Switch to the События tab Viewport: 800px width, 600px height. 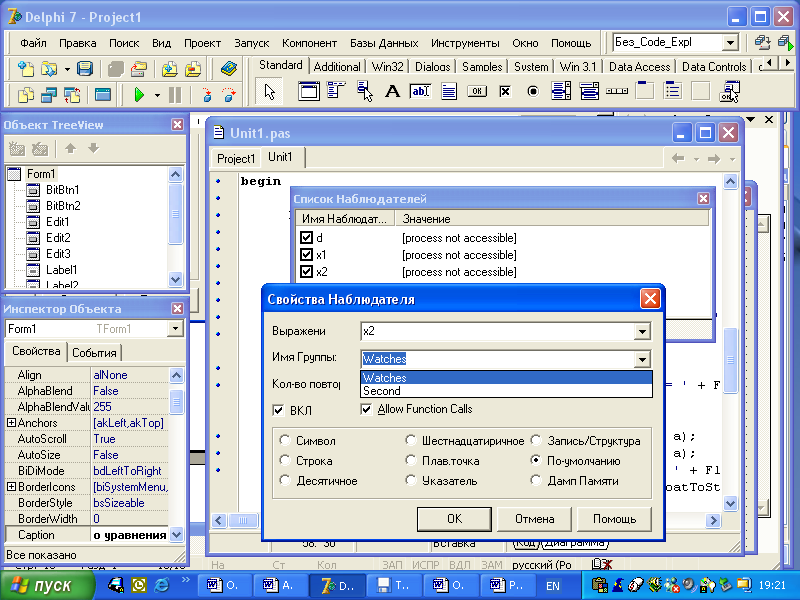point(94,353)
